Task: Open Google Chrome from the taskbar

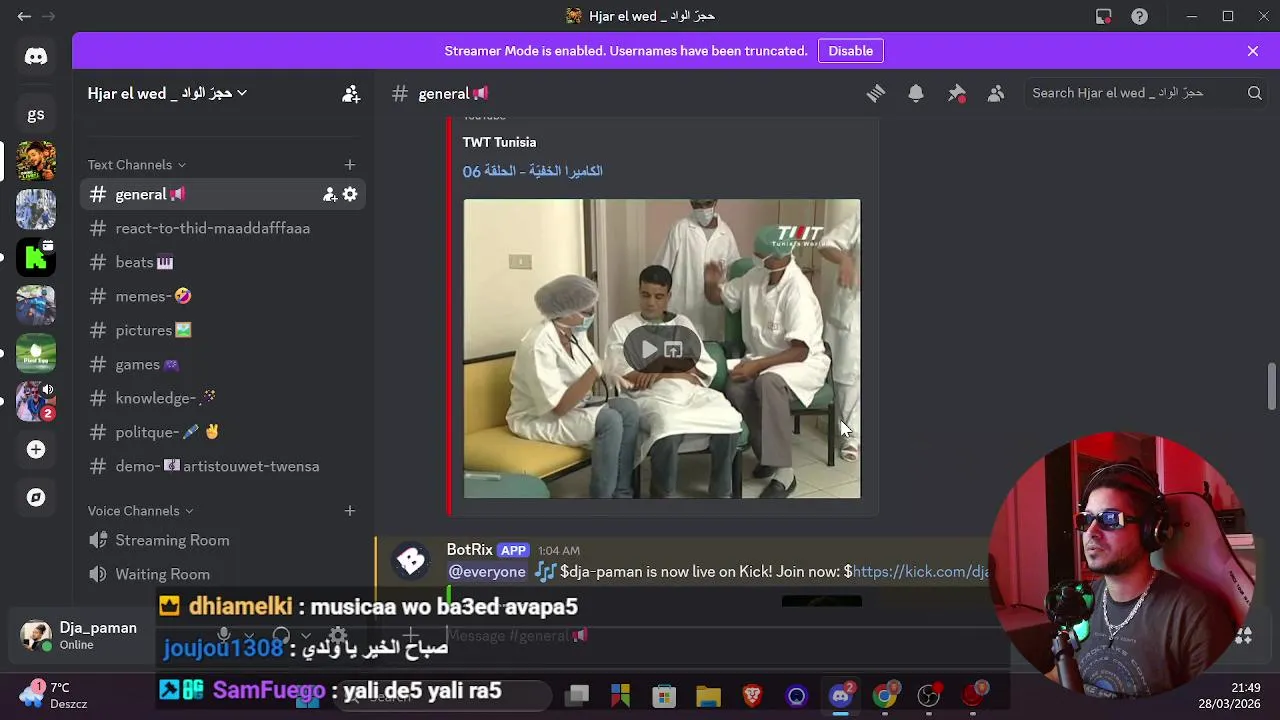Action: [x=885, y=696]
